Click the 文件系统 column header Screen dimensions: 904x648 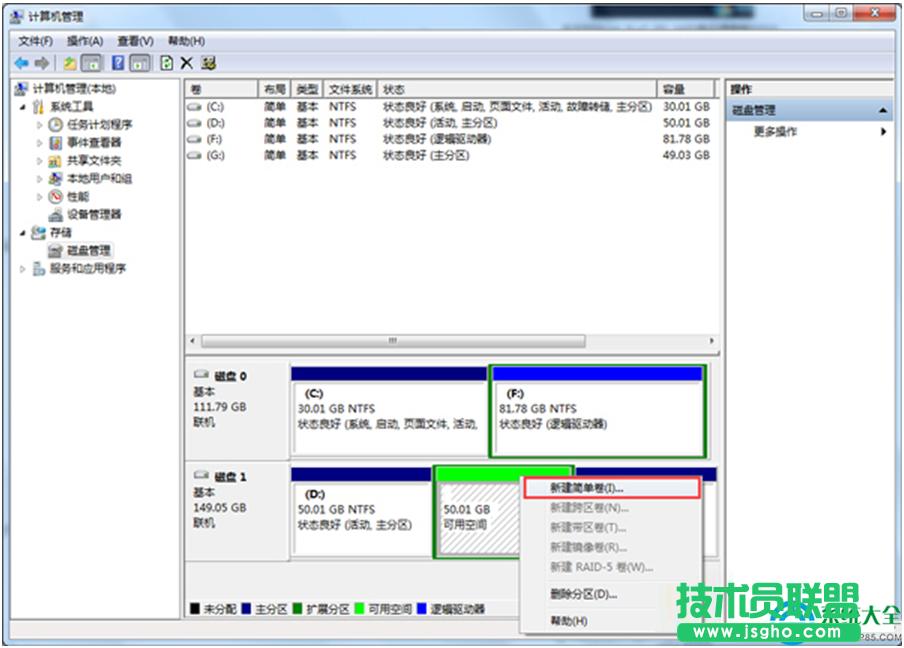click(350, 89)
